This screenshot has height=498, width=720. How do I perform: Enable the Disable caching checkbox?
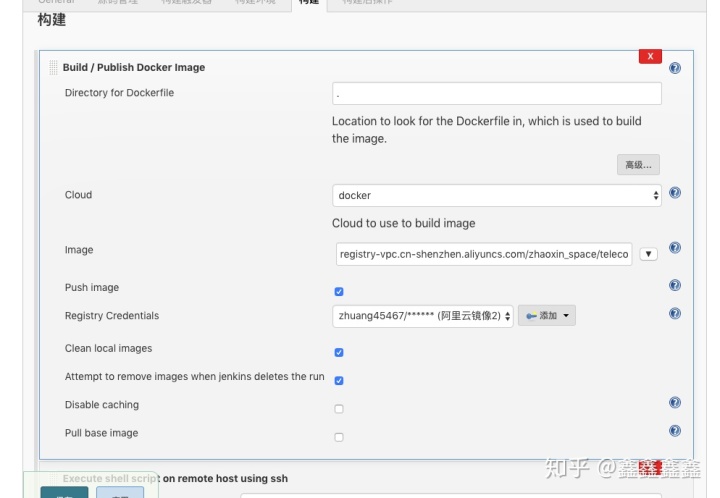pos(339,408)
